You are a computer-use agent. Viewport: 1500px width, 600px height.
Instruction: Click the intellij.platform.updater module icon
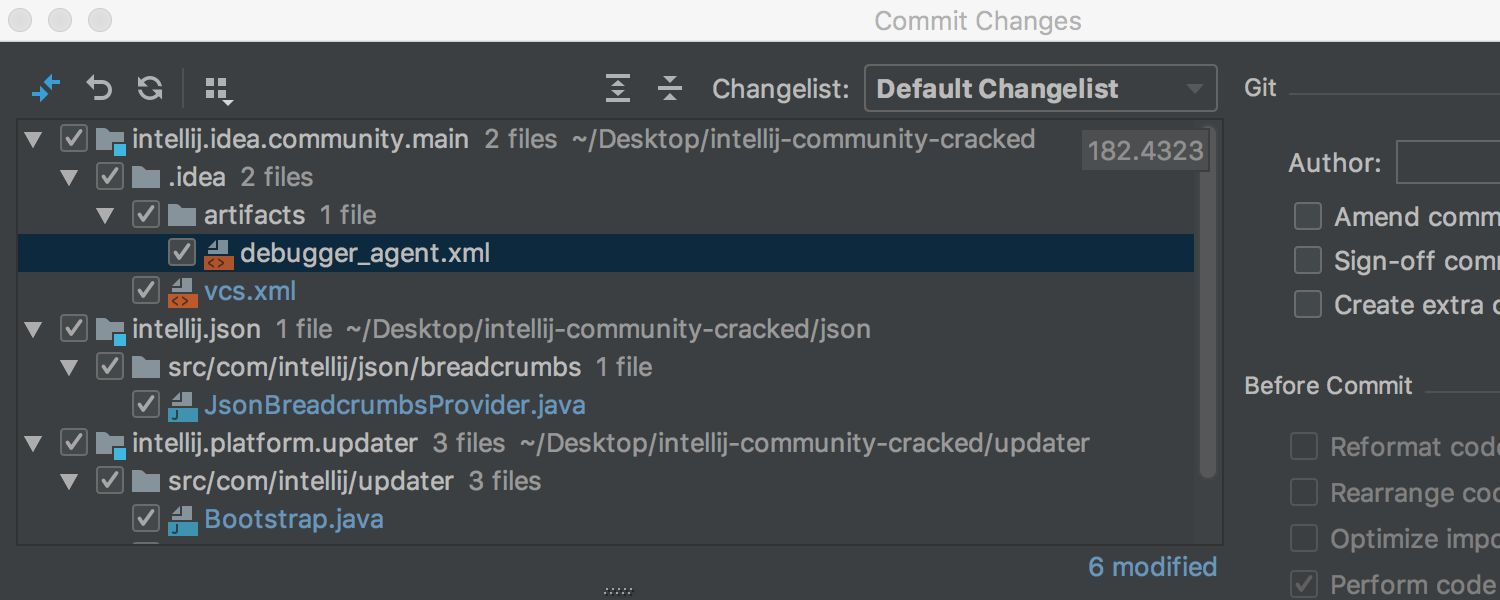pyautogui.click(x=110, y=444)
